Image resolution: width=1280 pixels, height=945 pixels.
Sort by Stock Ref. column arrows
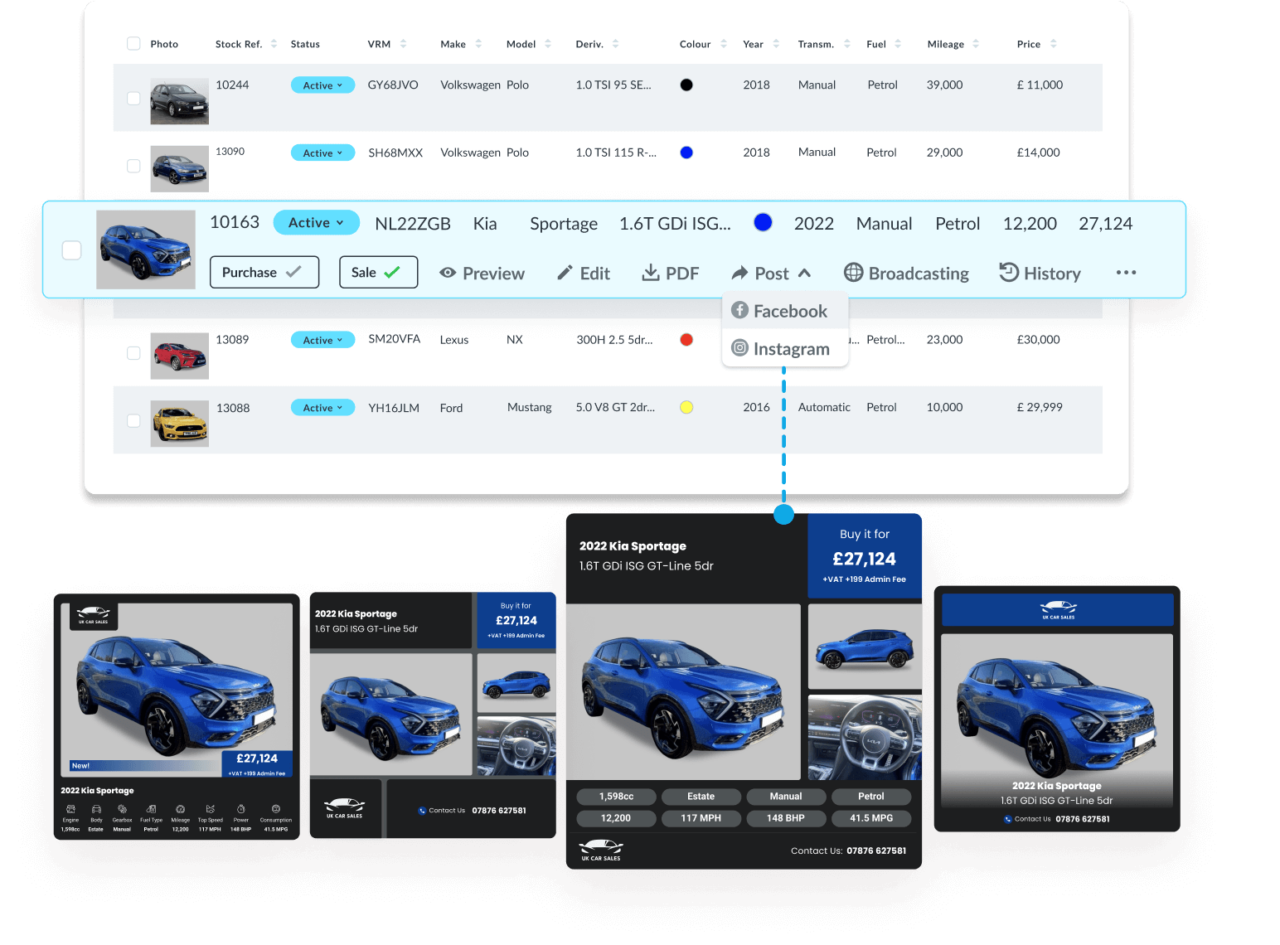point(274,44)
